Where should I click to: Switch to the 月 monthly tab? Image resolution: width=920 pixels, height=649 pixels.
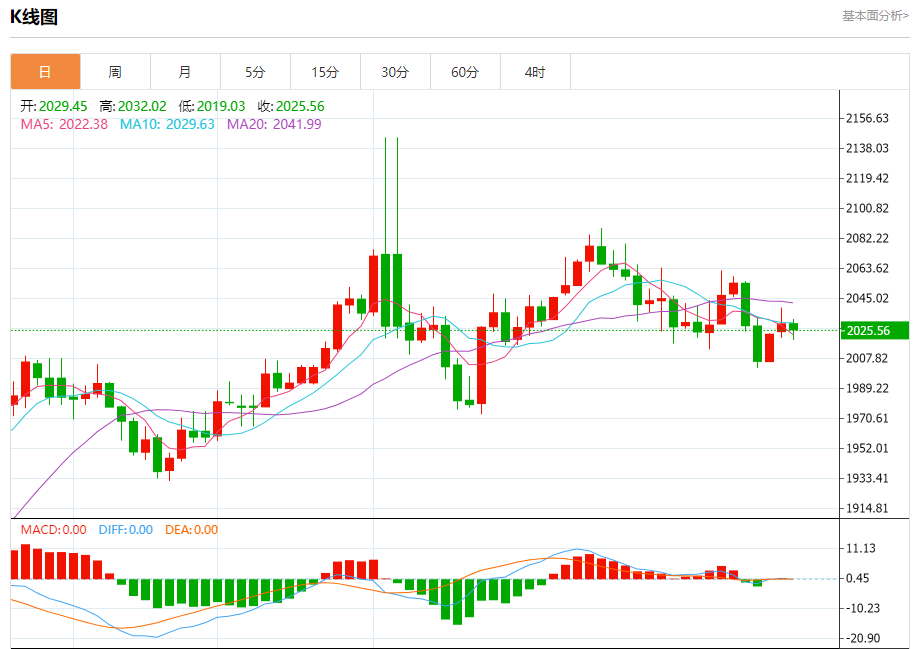pyautogui.click(x=185, y=72)
